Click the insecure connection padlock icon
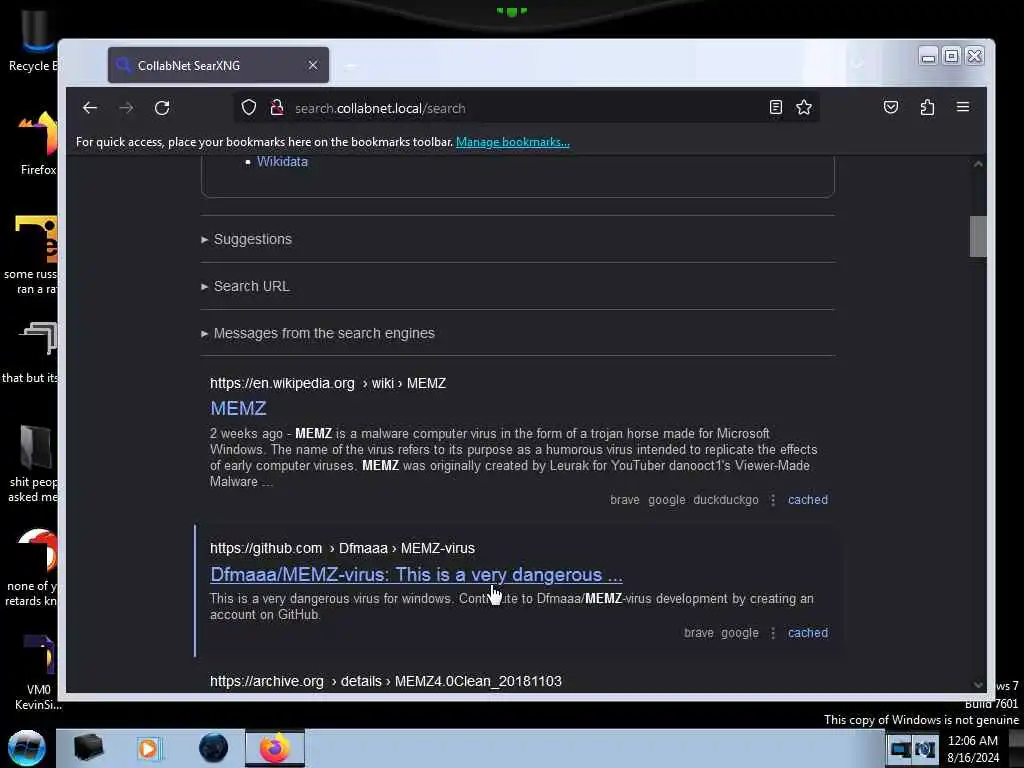1024x768 pixels. point(276,108)
